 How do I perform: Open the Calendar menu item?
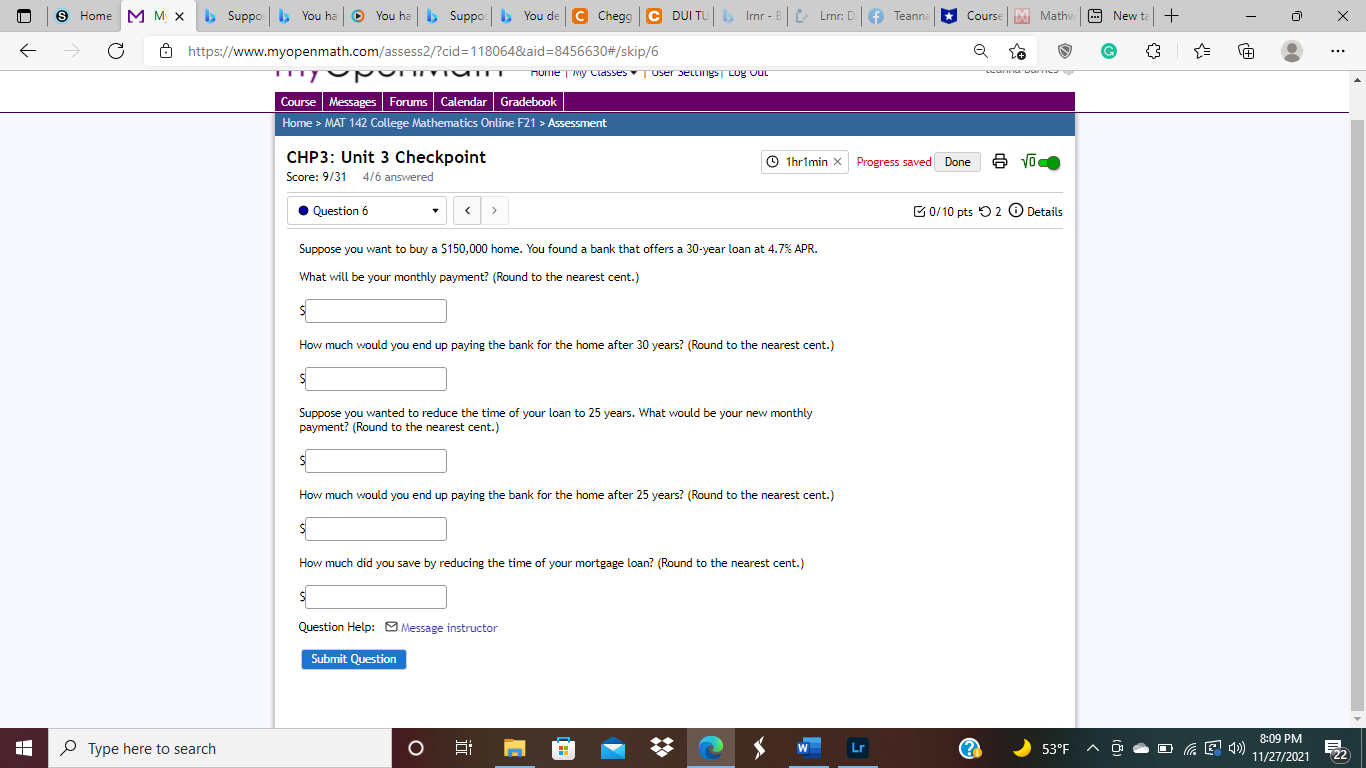click(x=464, y=102)
